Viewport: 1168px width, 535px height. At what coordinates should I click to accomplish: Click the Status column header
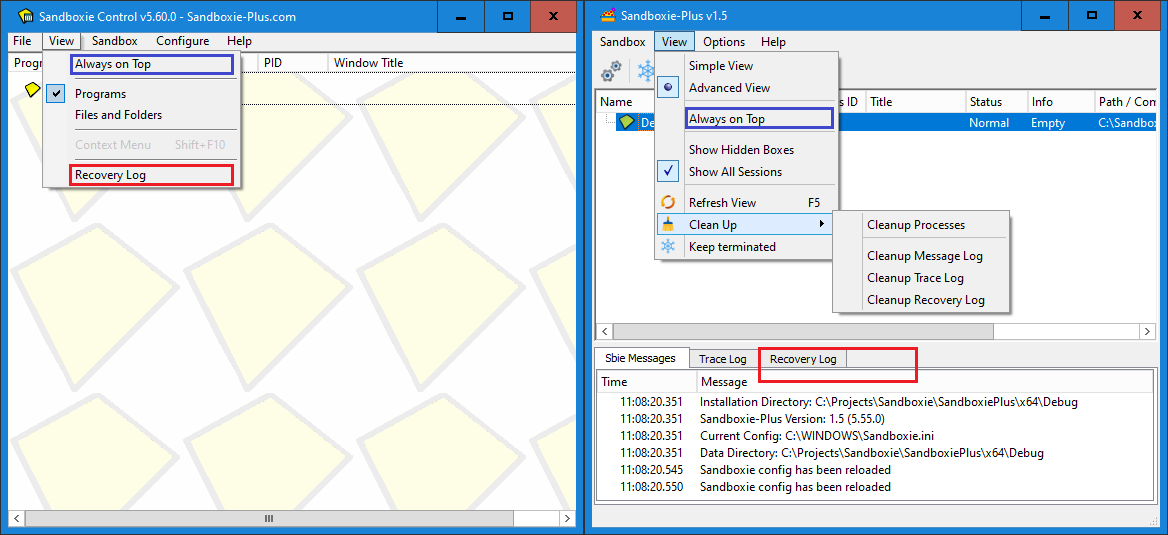pos(985,102)
